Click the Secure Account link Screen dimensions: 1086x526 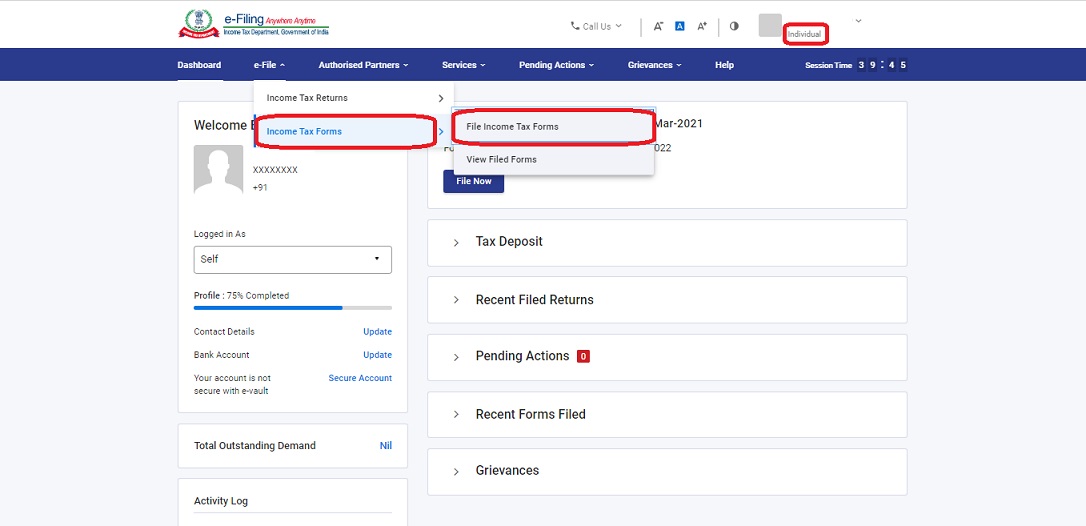tap(360, 378)
